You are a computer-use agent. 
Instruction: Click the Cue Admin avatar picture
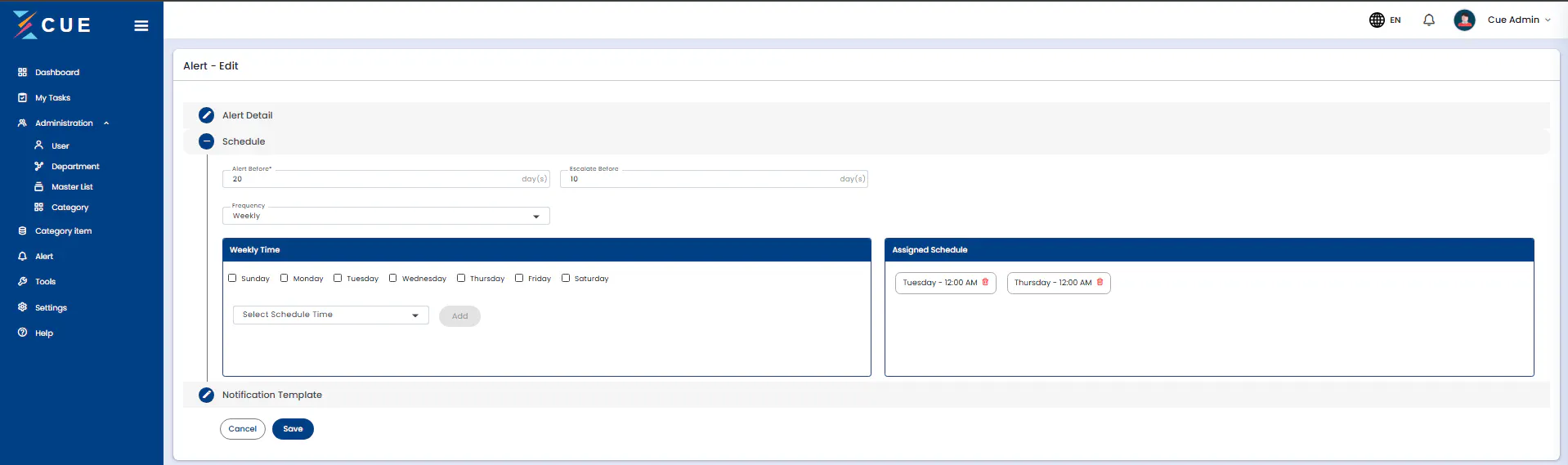tap(1464, 20)
